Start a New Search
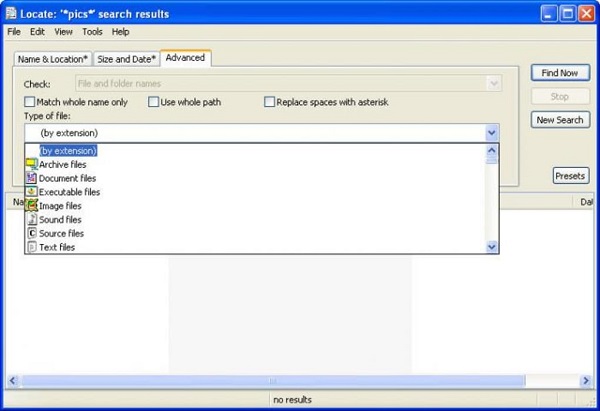The height and width of the screenshot is (411, 600). pos(560,120)
